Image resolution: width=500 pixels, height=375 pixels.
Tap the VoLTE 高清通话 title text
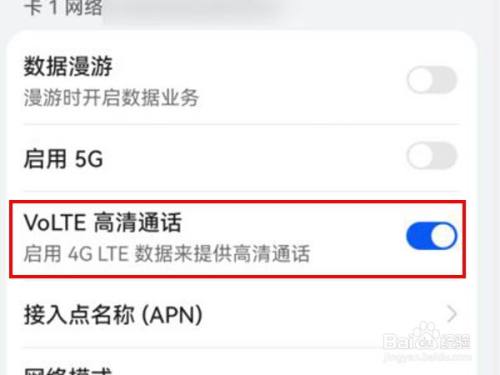pos(103,223)
